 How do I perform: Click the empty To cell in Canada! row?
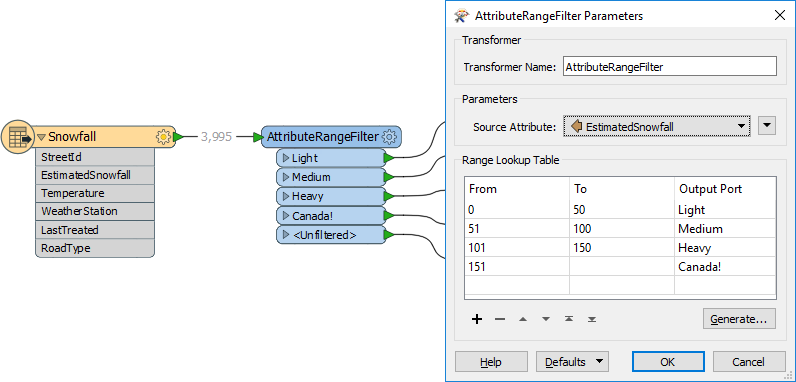622,267
